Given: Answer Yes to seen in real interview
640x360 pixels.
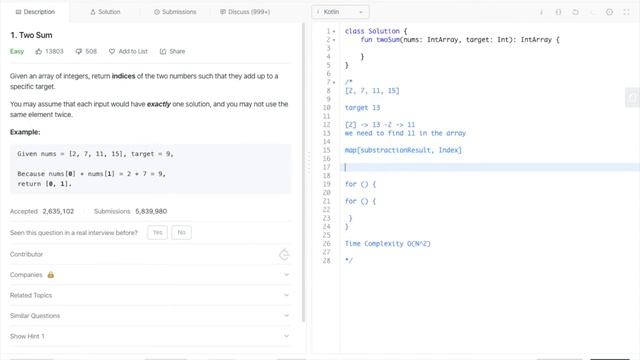Looking at the screenshot, I should point(158,233).
